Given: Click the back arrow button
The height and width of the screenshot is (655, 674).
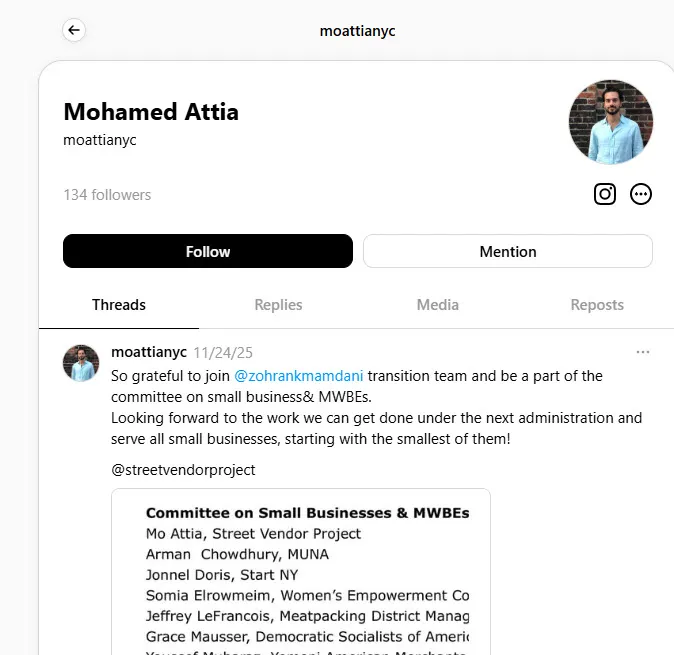Looking at the screenshot, I should pyautogui.click(x=74, y=30).
